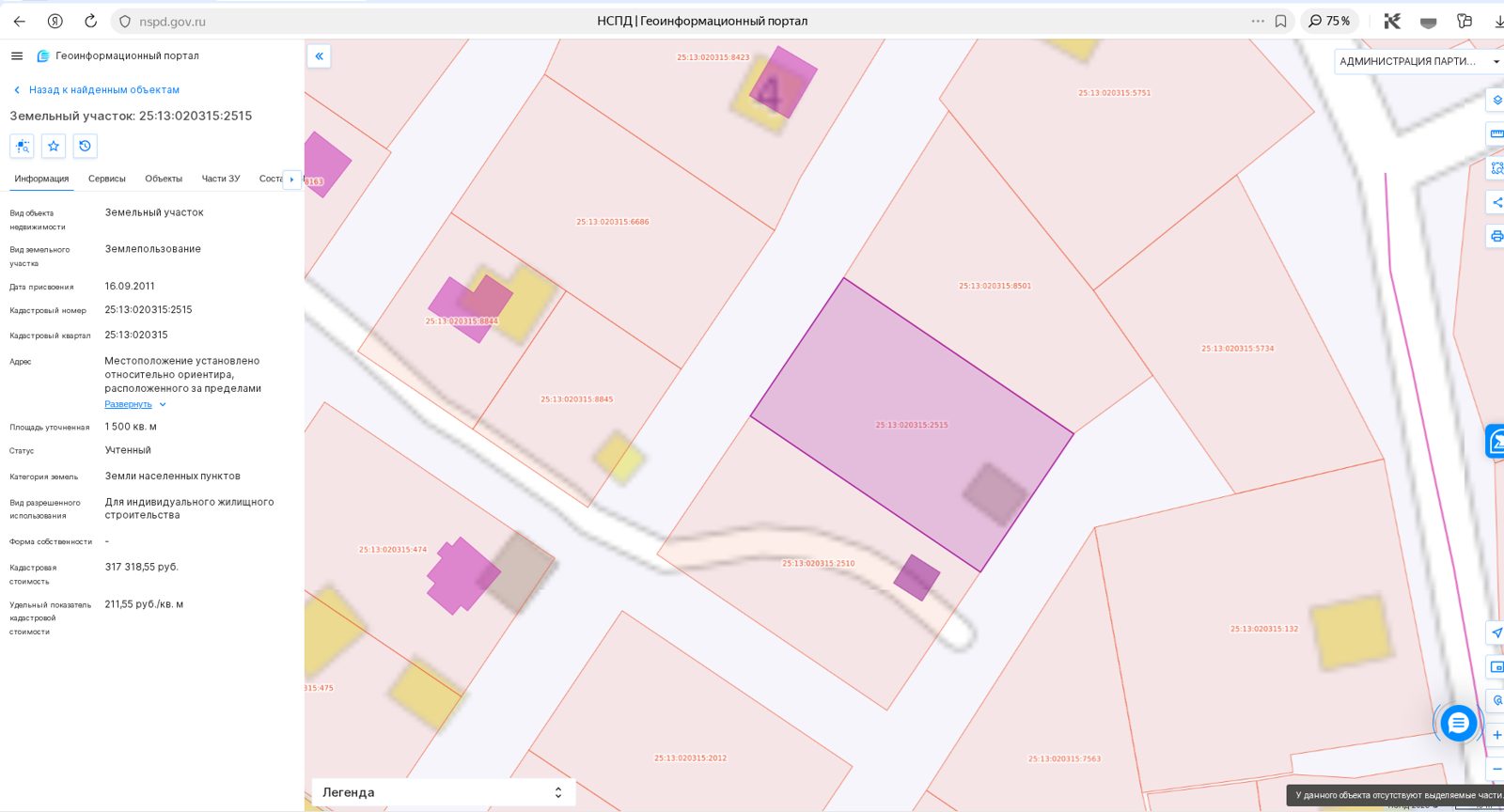Click the share map icon
This screenshot has height=812, width=1504.
[x=1496, y=202]
